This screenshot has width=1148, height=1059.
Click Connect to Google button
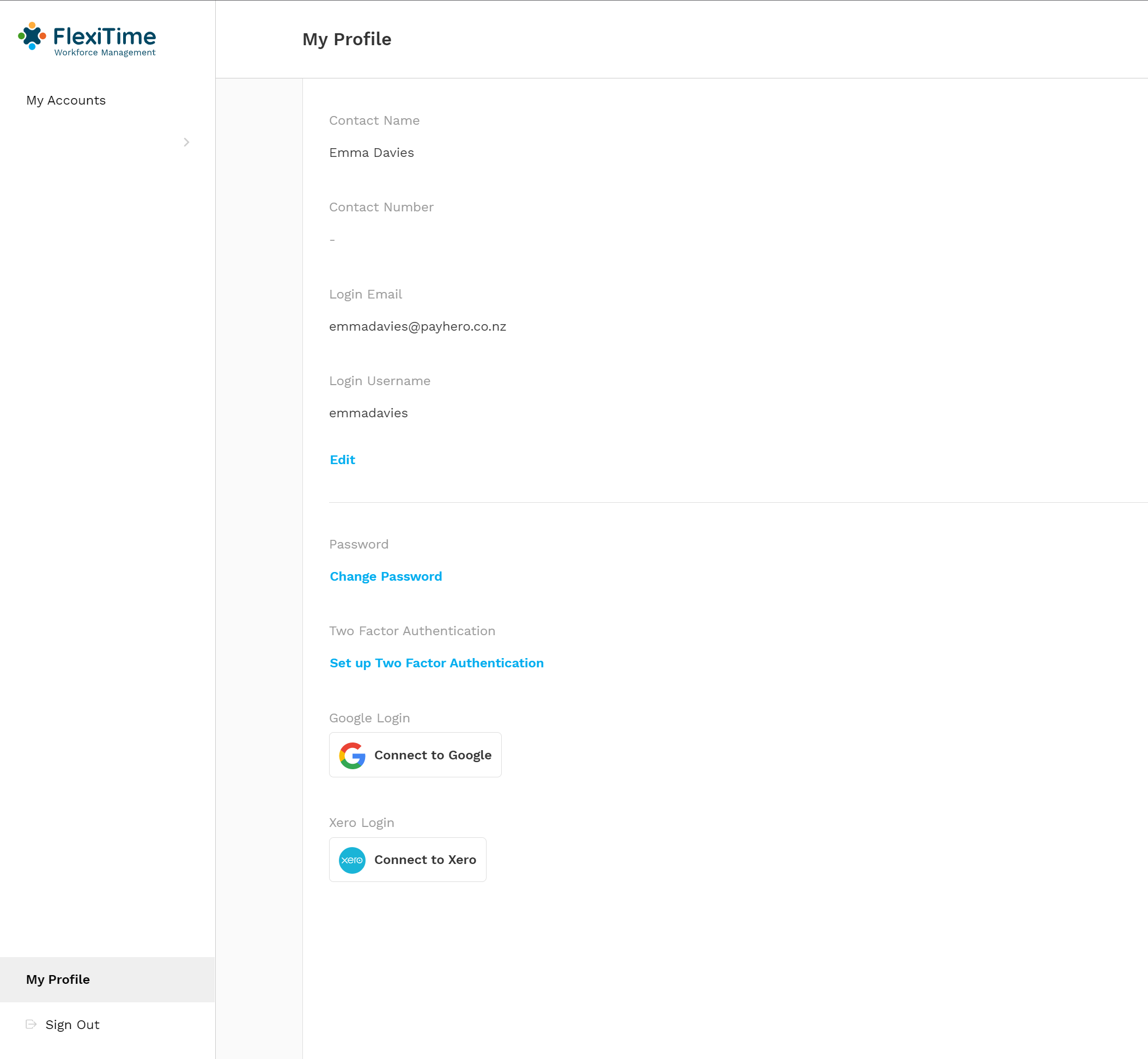415,754
